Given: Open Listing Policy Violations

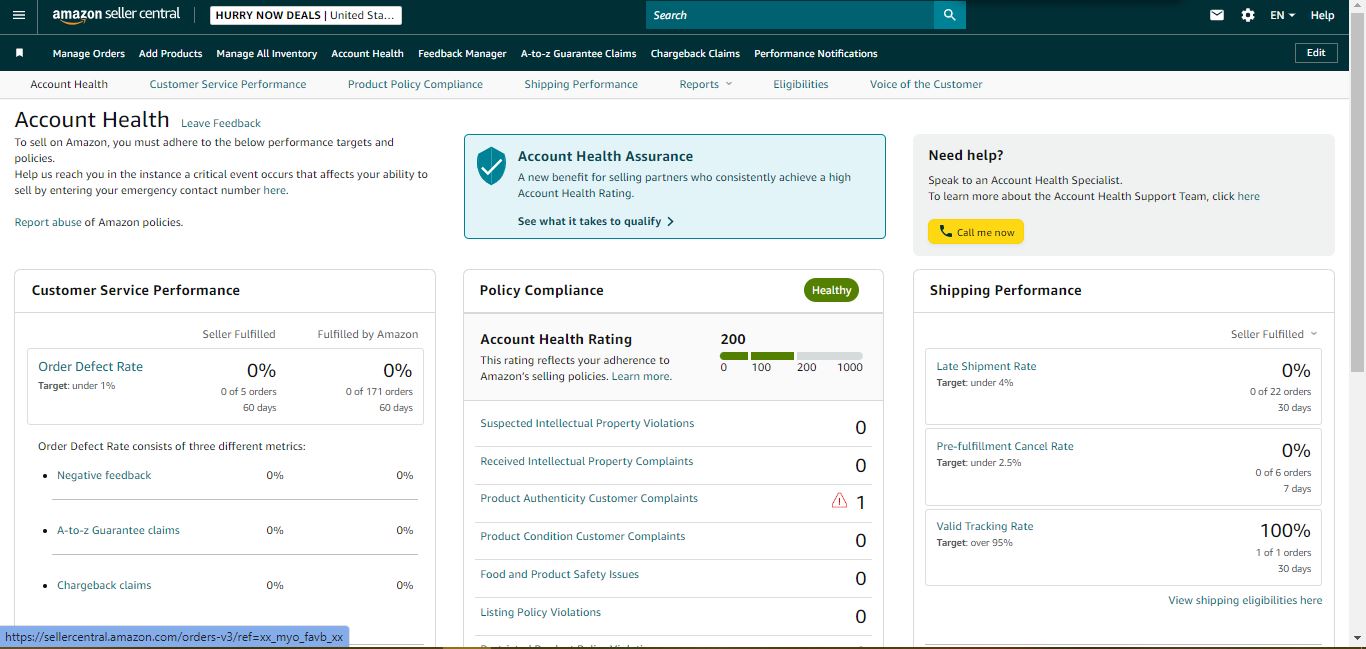Looking at the screenshot, I should coord(541,612).
